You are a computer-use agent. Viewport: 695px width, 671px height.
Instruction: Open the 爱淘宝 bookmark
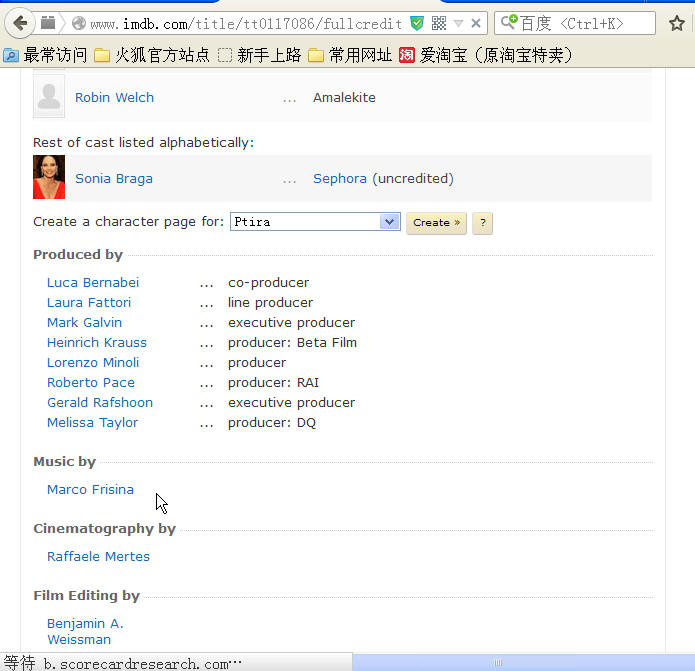coord(486,55)
